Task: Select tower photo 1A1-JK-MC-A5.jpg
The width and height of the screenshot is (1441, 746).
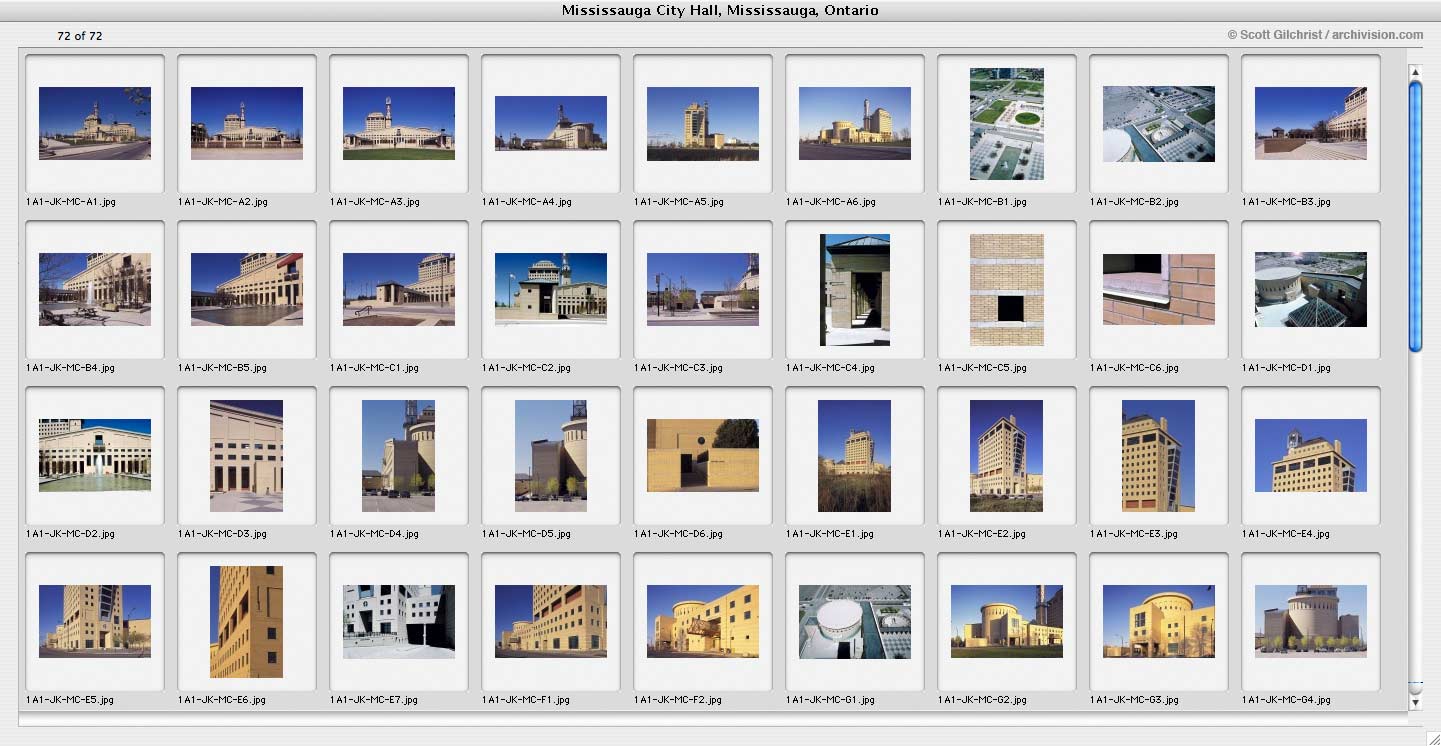Action: pos(703,123)
